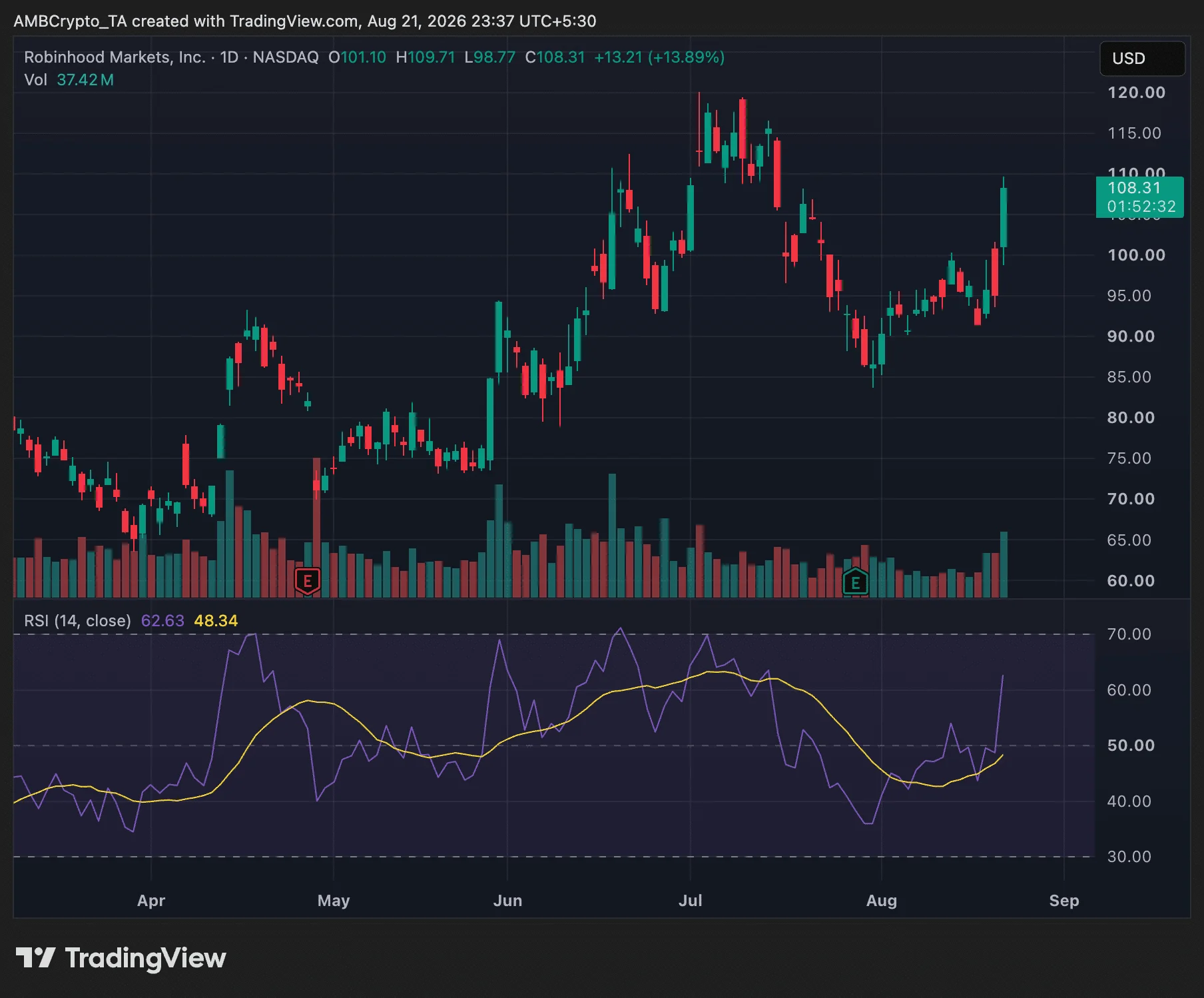The image size is (1204, 998).
Task: Click 115.00 on the price scale
Action: pos(1134,133)
